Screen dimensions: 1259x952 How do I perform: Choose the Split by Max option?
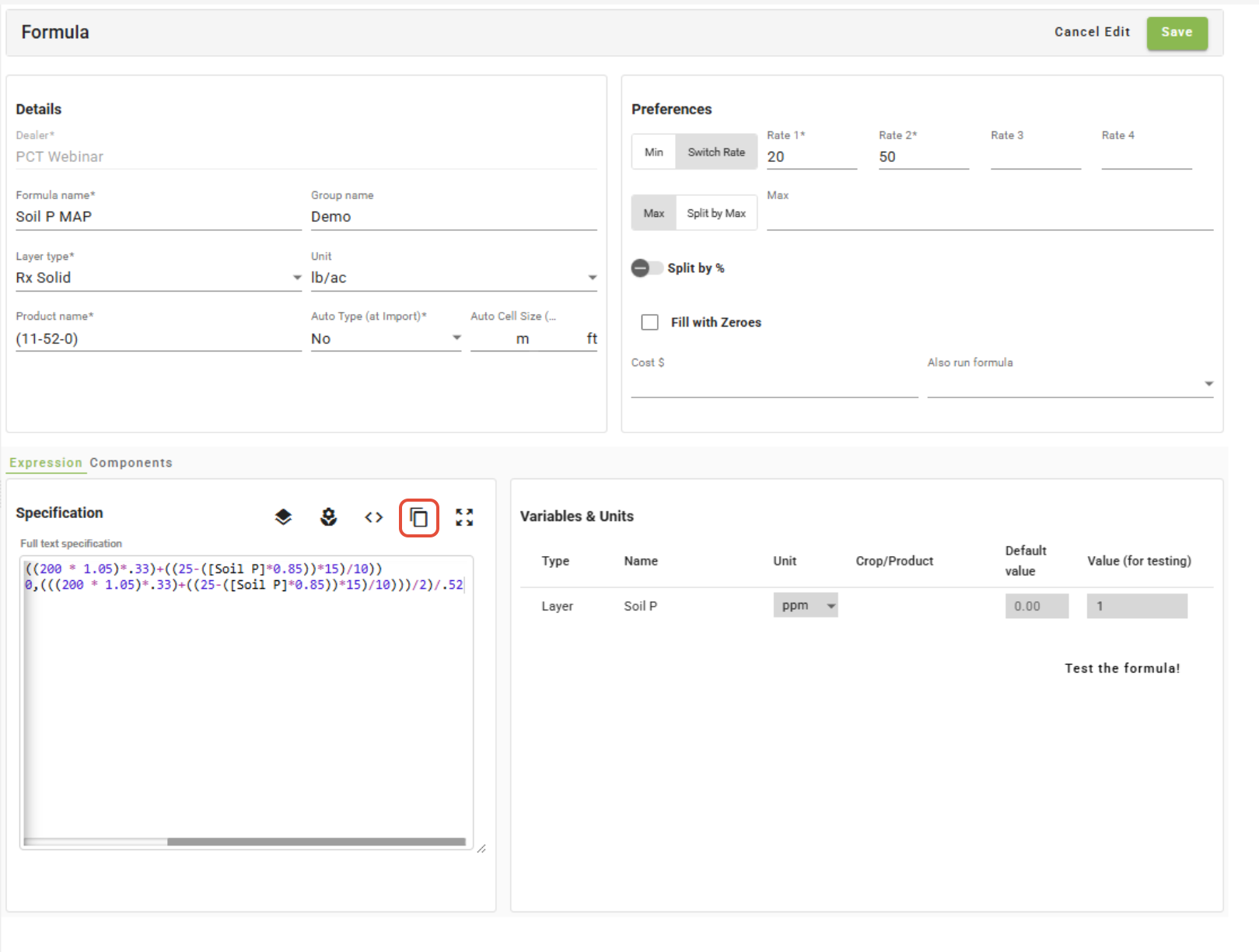coord(715,213)
